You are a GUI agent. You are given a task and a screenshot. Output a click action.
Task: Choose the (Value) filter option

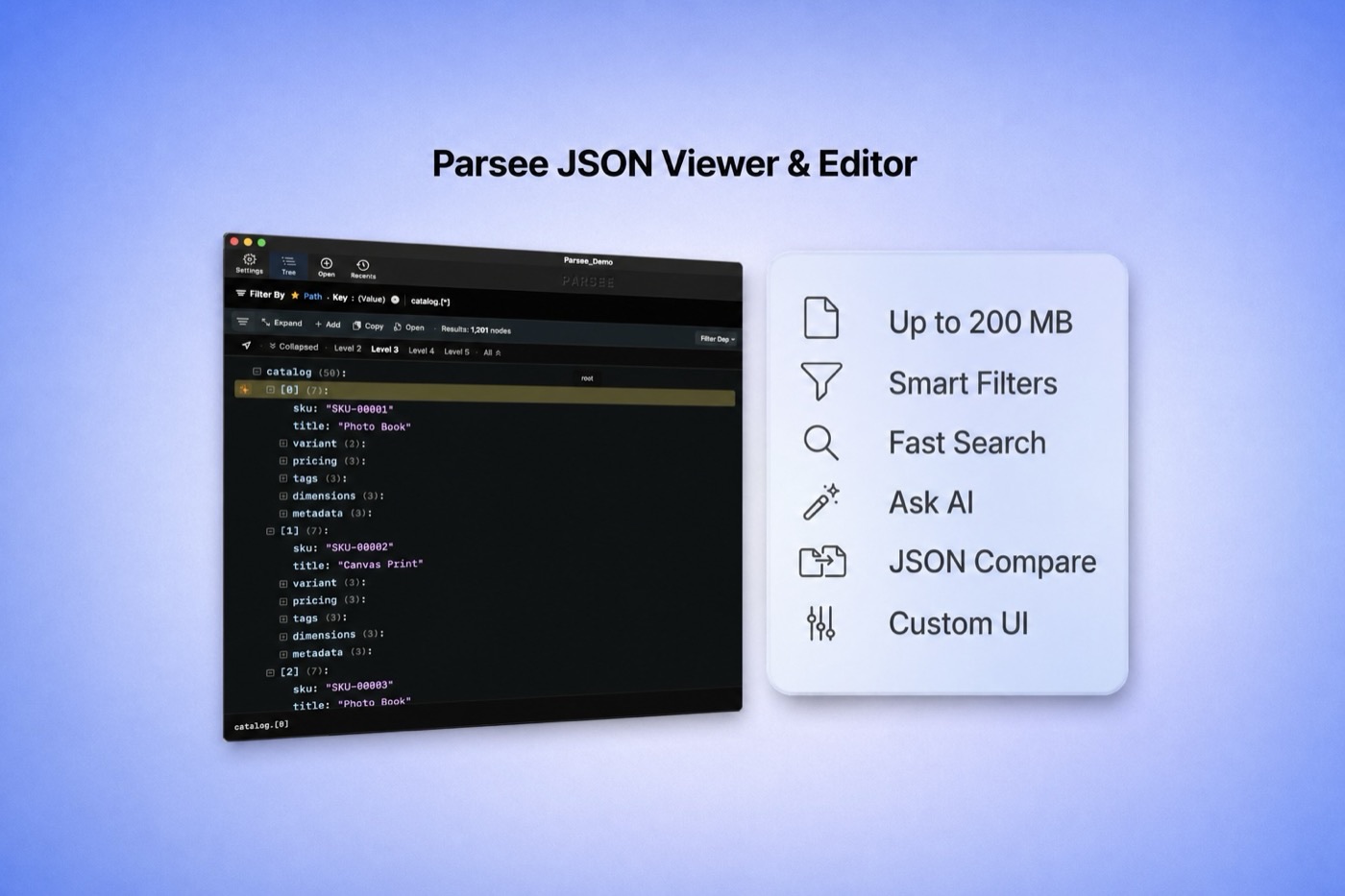tap(371, 299)
